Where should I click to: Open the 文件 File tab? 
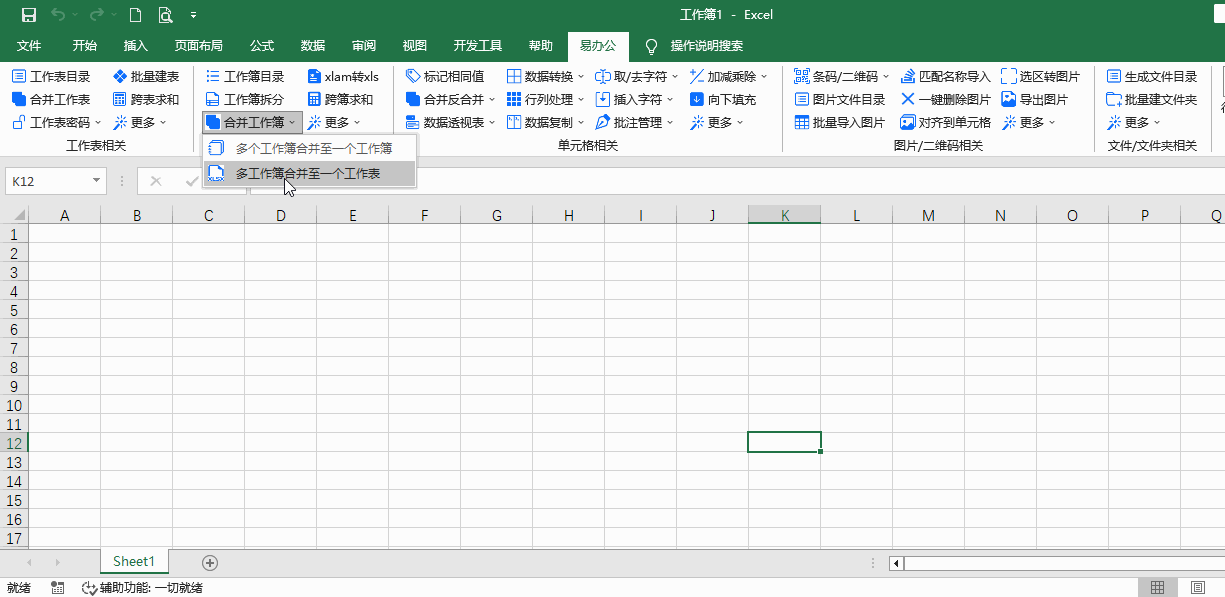click(29, 46)
